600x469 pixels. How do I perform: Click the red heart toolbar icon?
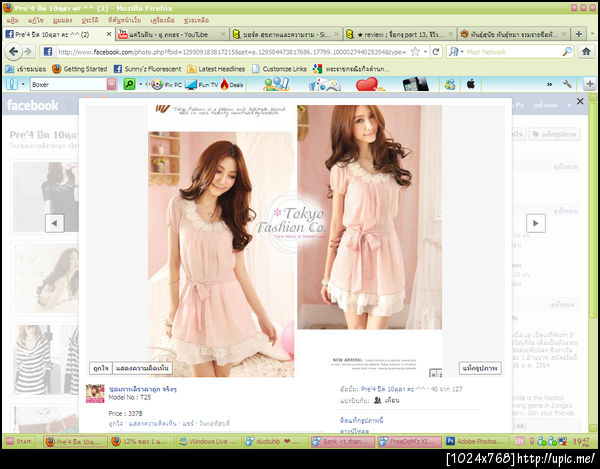370,84
